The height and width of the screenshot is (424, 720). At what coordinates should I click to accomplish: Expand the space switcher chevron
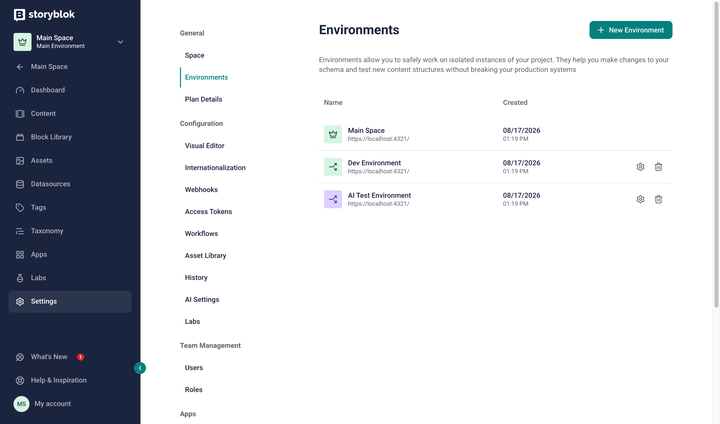120,42
